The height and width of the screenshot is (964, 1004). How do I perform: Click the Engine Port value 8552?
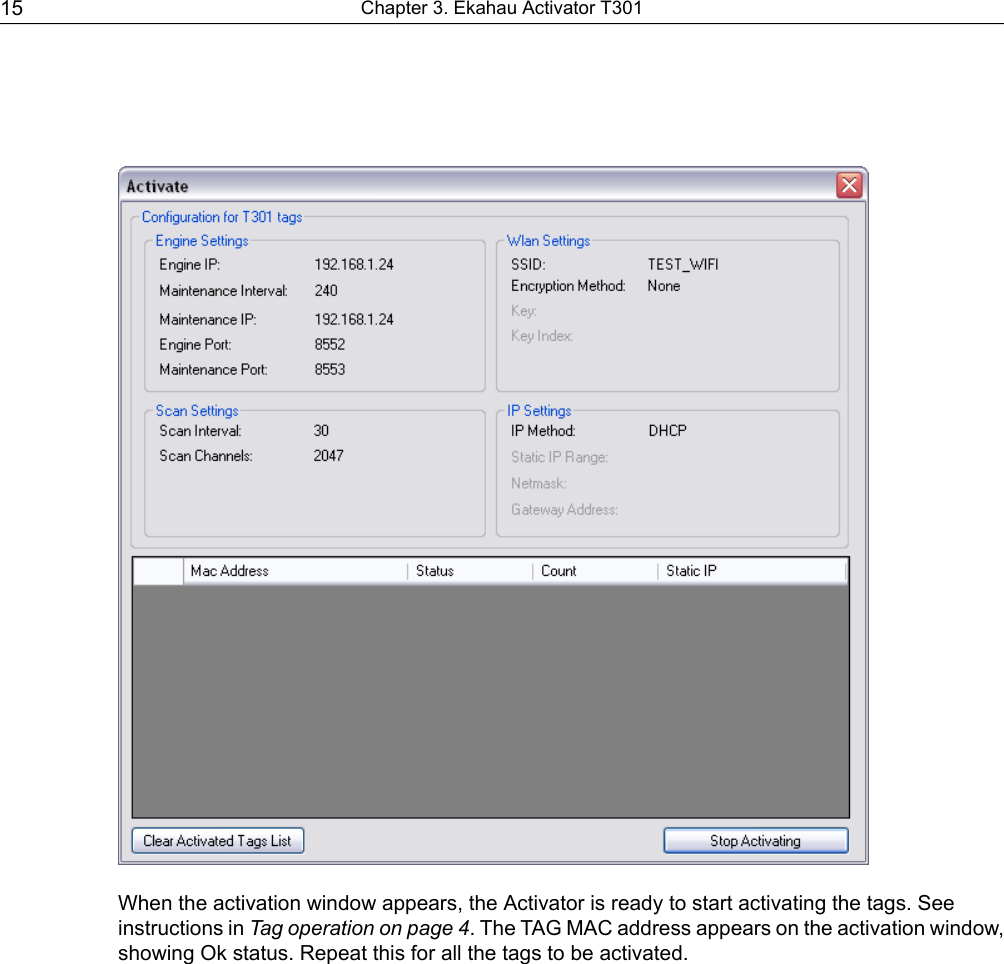(x=329, y=344)
